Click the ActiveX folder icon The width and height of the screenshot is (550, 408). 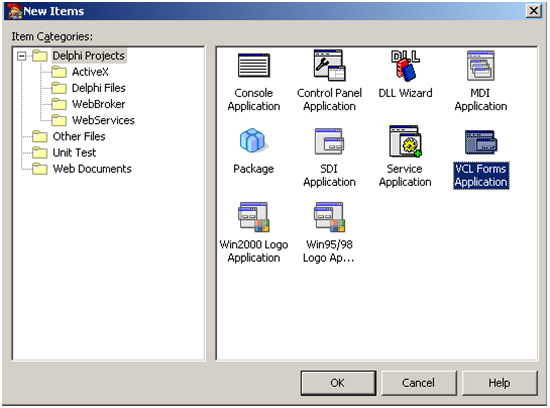[x=59, y=72]
